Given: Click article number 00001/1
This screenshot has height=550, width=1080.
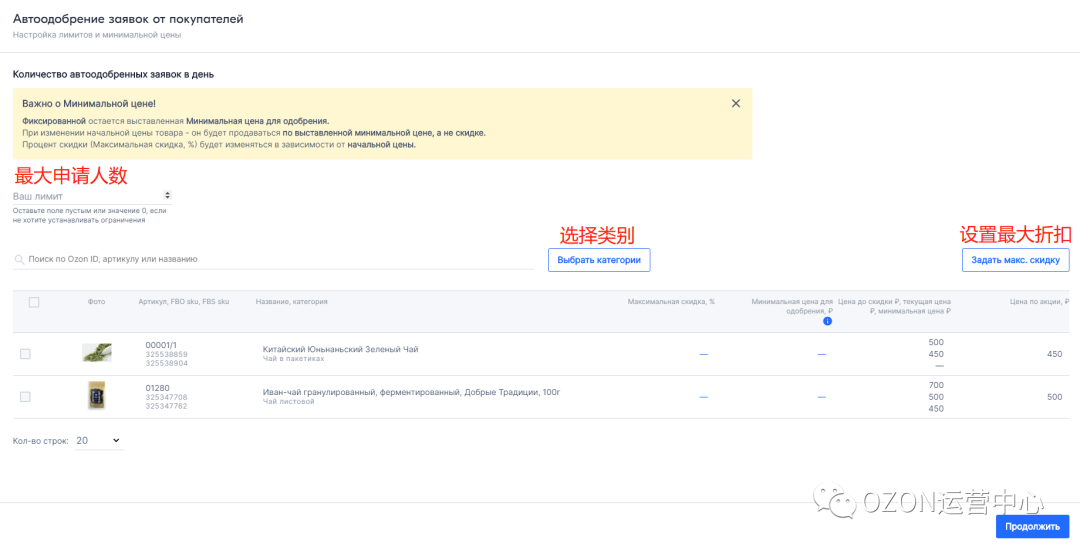Looking at the screenshot, I should (x=161, y=344).
